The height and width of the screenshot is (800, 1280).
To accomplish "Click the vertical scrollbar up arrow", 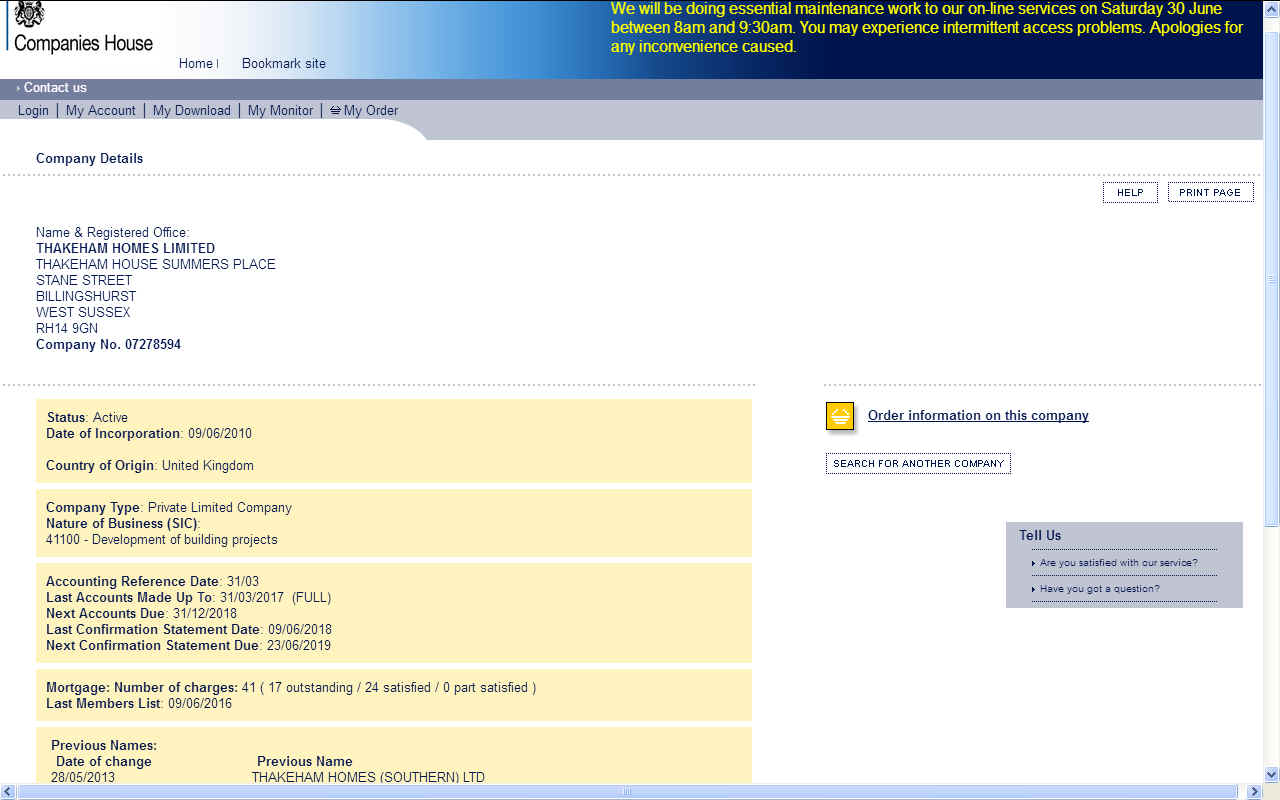I will [1271, 8].
